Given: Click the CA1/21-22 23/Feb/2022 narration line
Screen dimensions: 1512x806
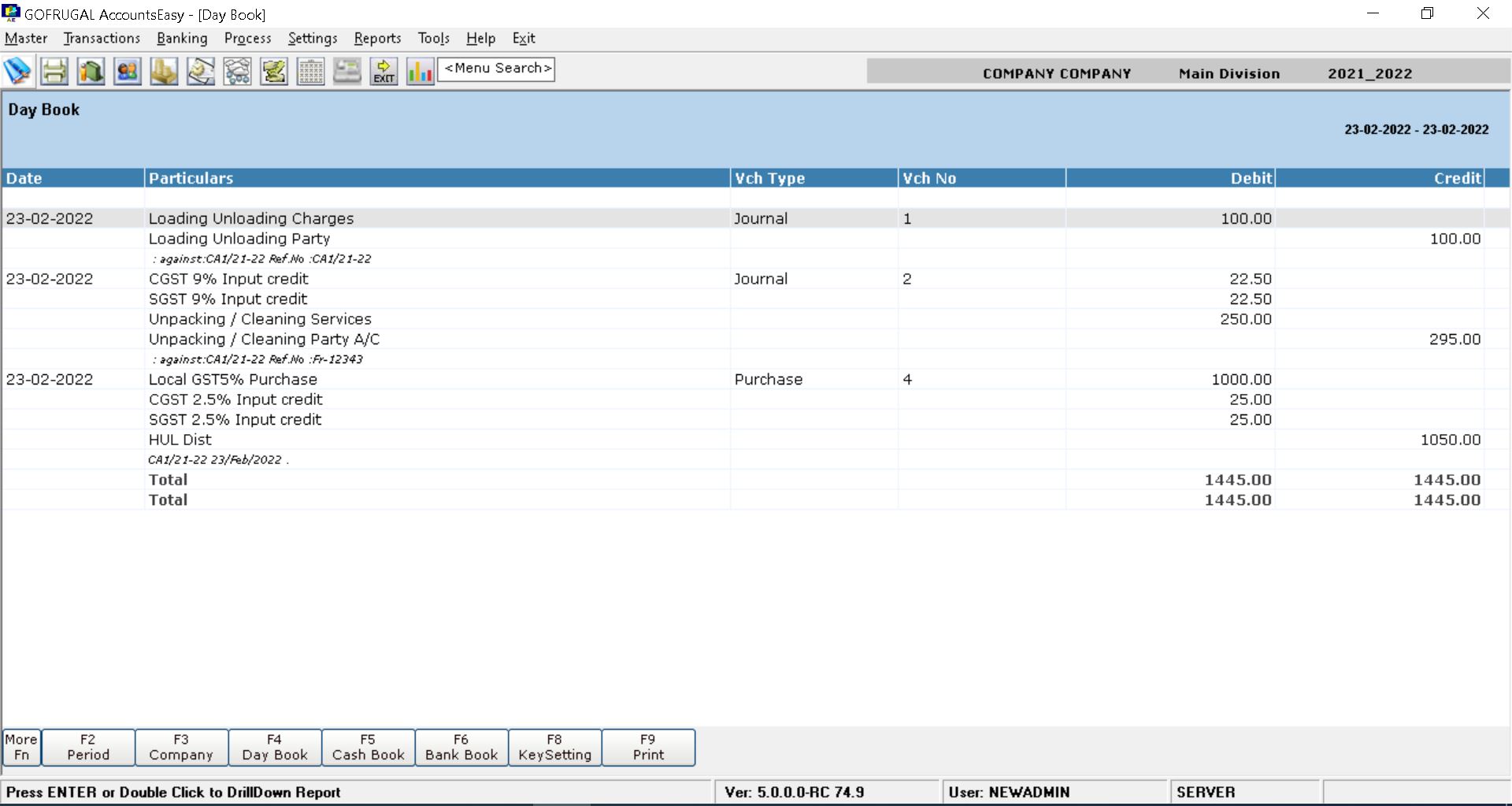Looking at the screenshot, I should tap(218, 460).
